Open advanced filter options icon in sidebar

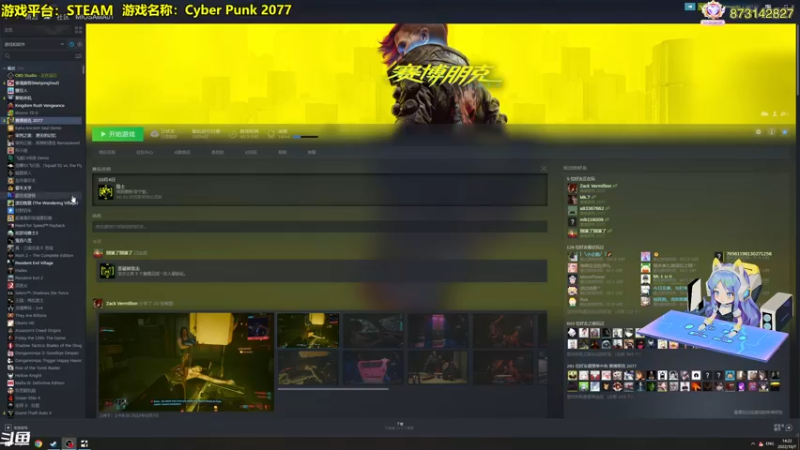point(78,56)
